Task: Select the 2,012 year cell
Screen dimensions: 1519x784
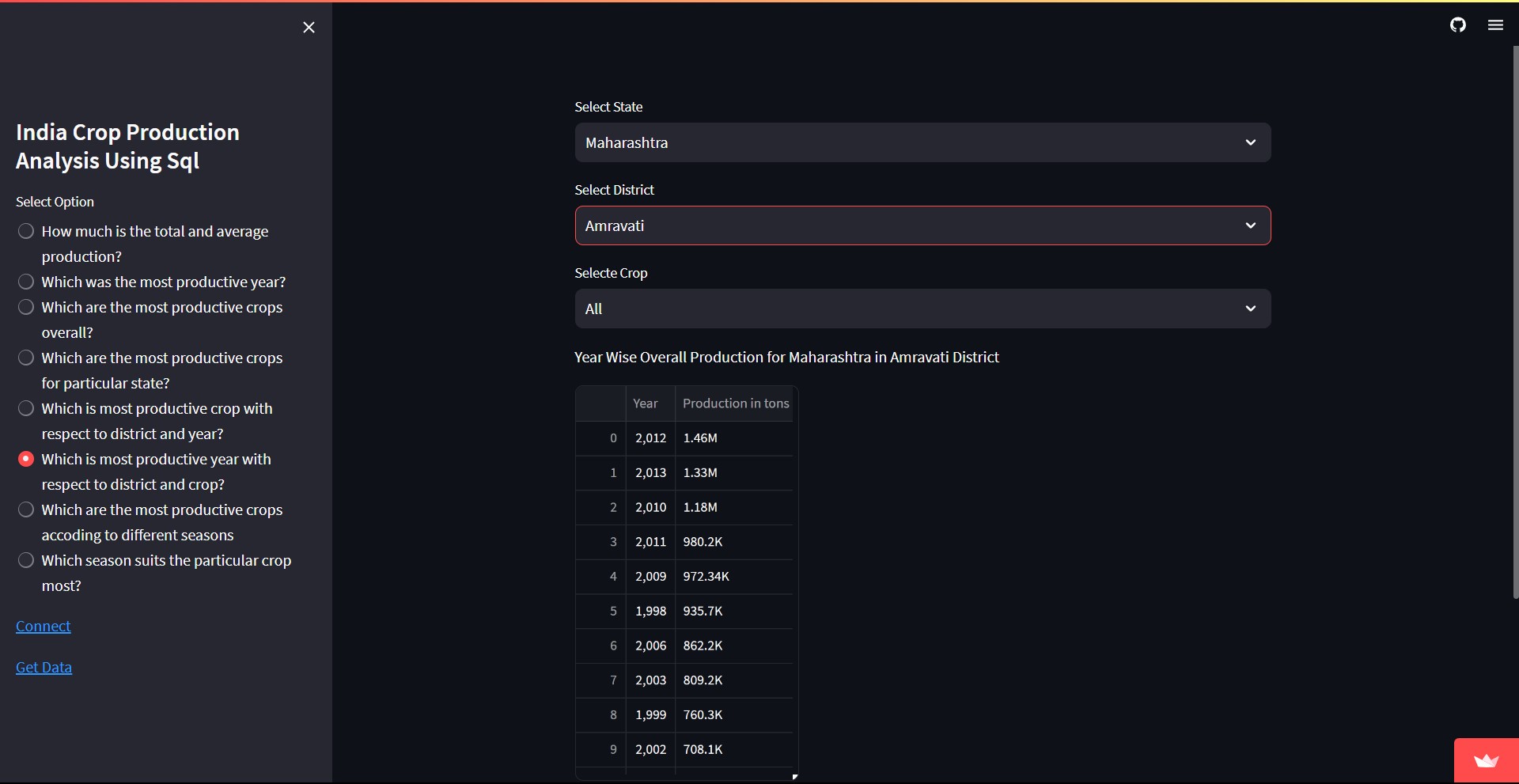Action: (x=650, y=438)
